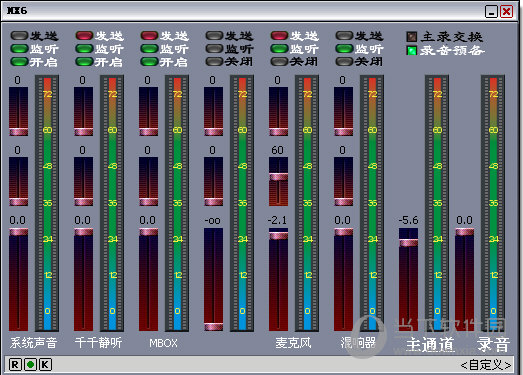Screen dimensions: 523x375
Task: Click the -oo value on unnamed channel
Action: pyautogui.click(x=212, y=221)
